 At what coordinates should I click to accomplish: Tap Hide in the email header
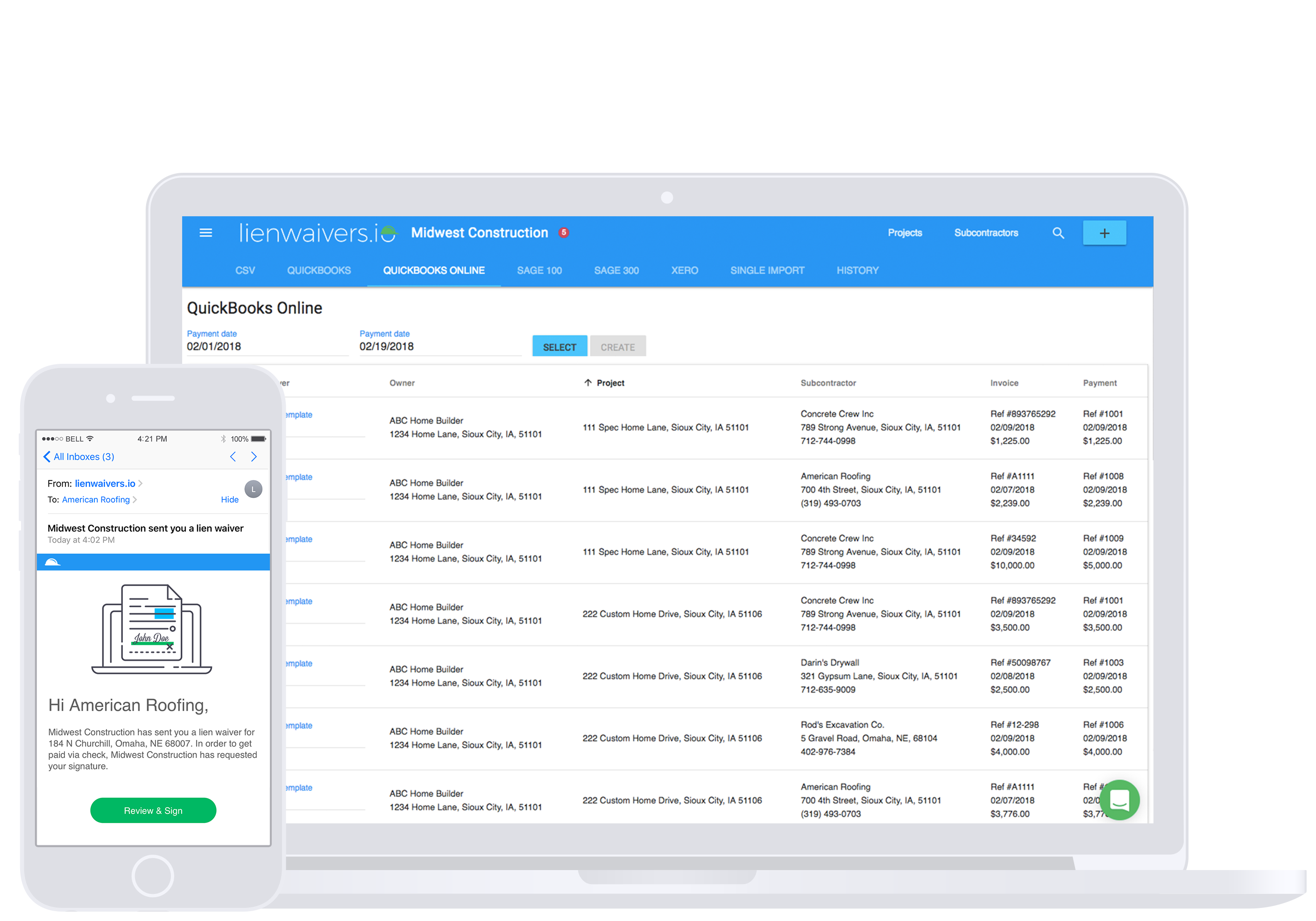pos(229,500)
